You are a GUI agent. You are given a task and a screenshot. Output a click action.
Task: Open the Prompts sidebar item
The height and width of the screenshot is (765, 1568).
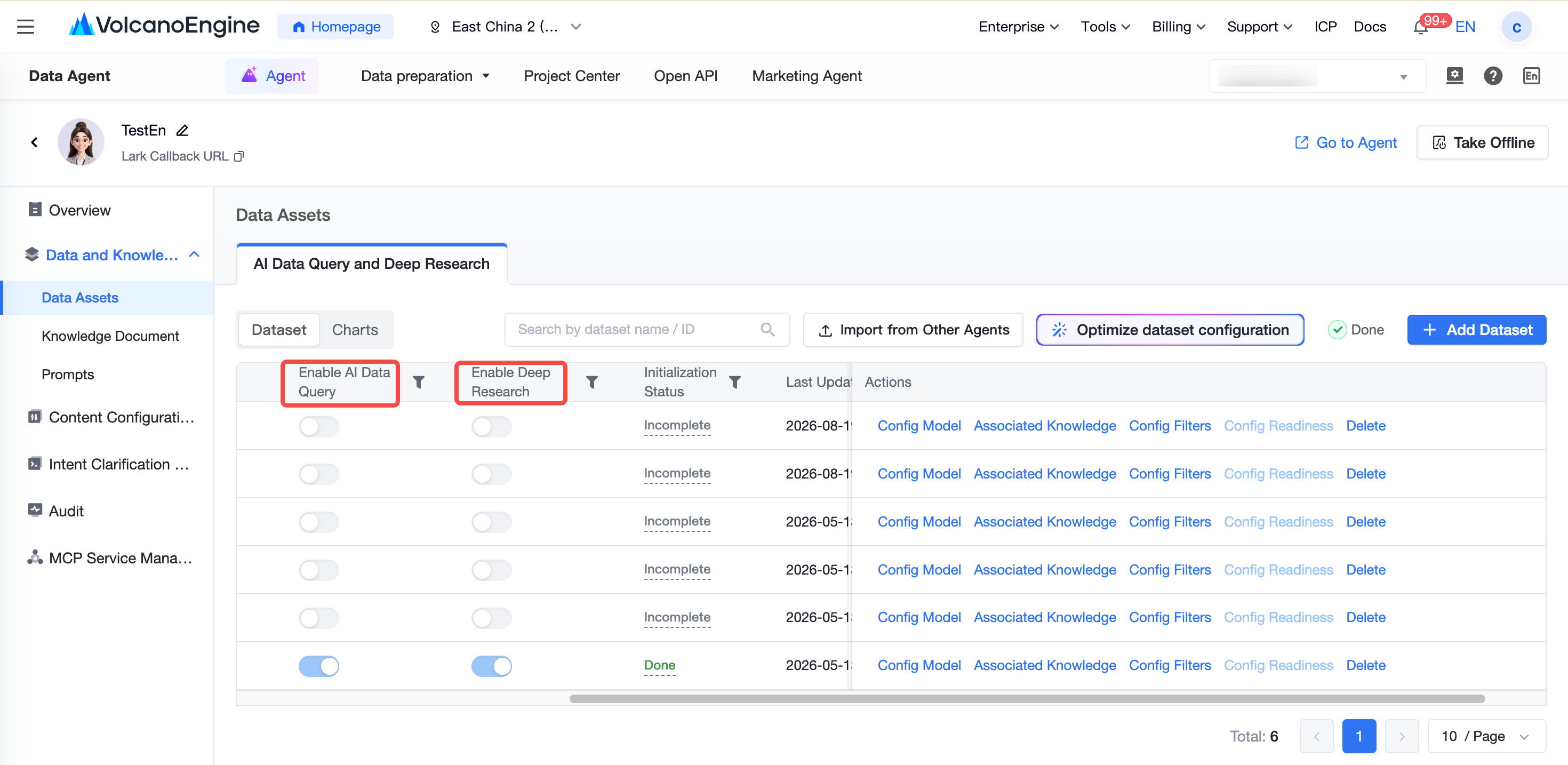[x=68, y=374]
